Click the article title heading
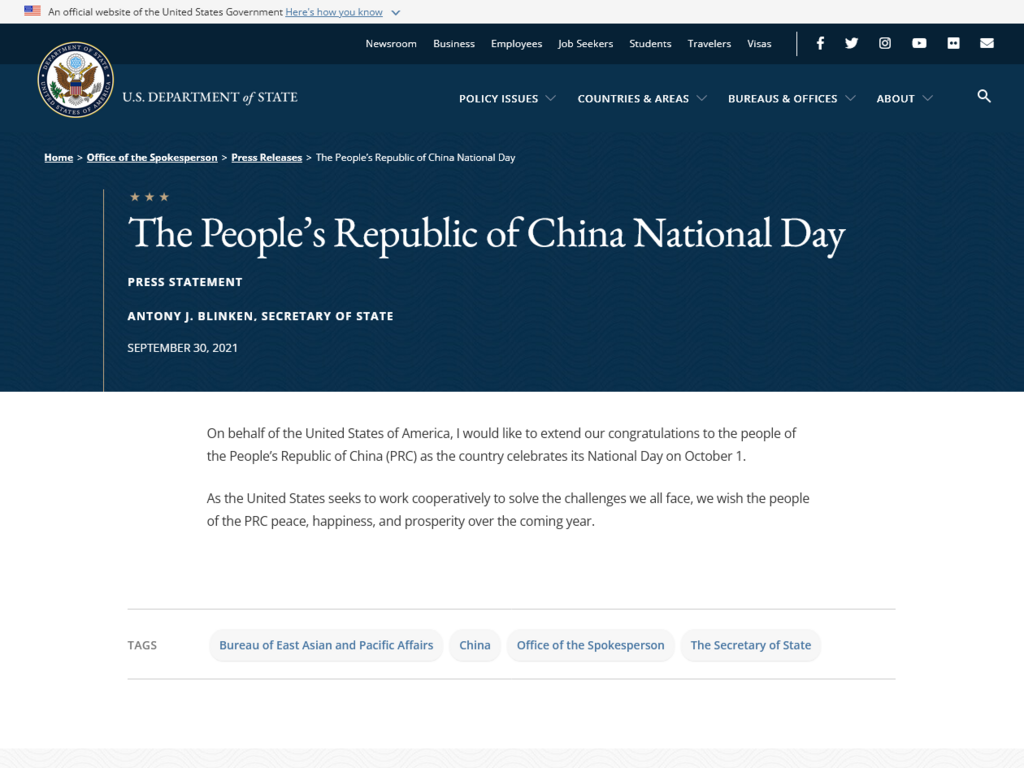Image resolution: width=1024 pixels, height=768 pixels. pyautogui.click(x=487, y=234)
